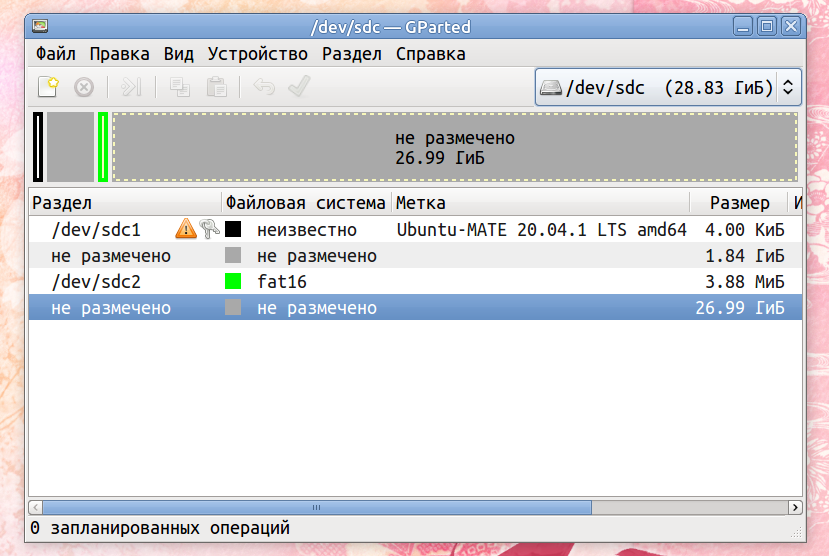Select small gray unallocated block in disk map
Viewport: 829px width, 556px height.
point(70,147)
